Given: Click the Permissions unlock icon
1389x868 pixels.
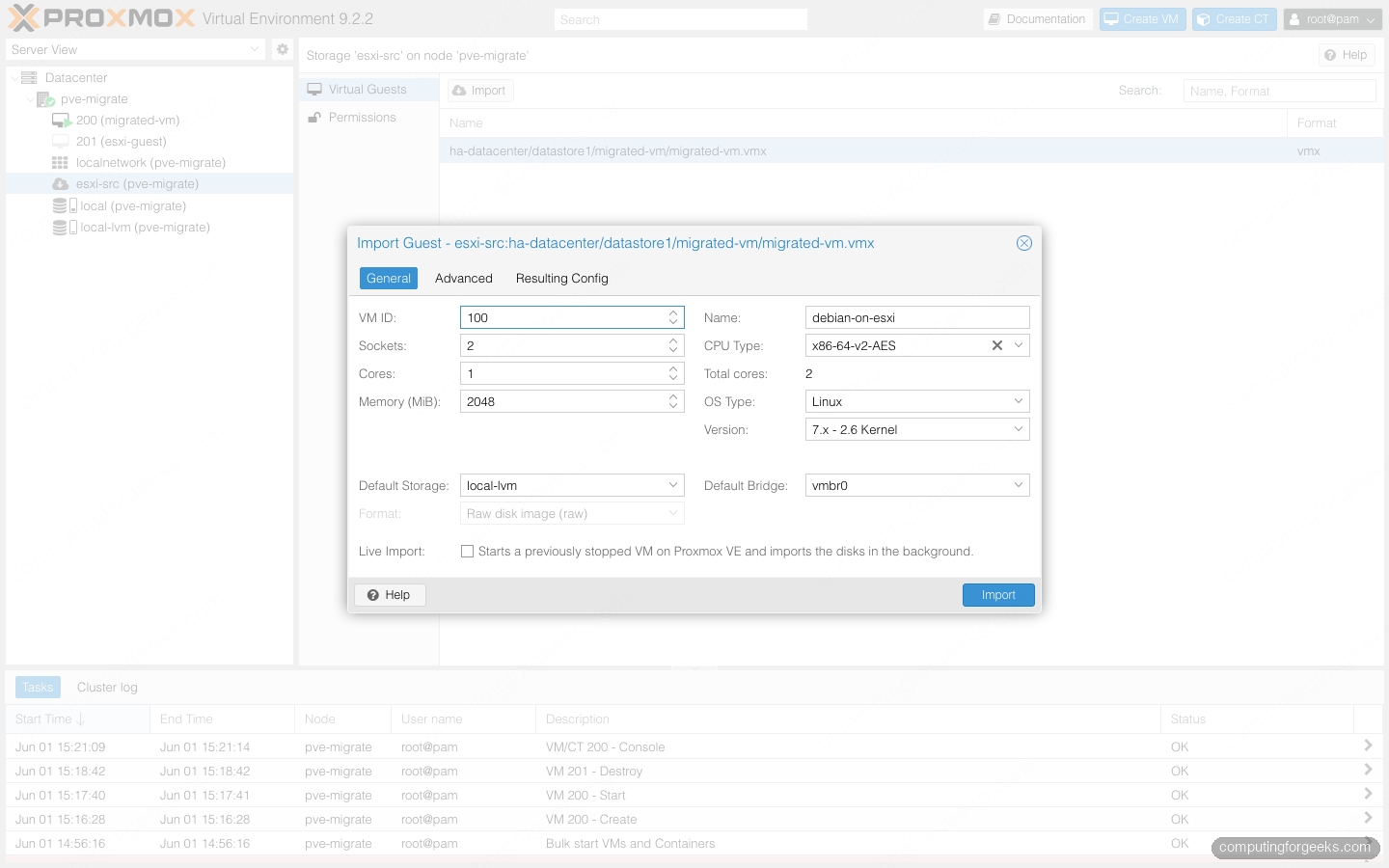Looking at the screenshot, I should [x=314, y=118].
